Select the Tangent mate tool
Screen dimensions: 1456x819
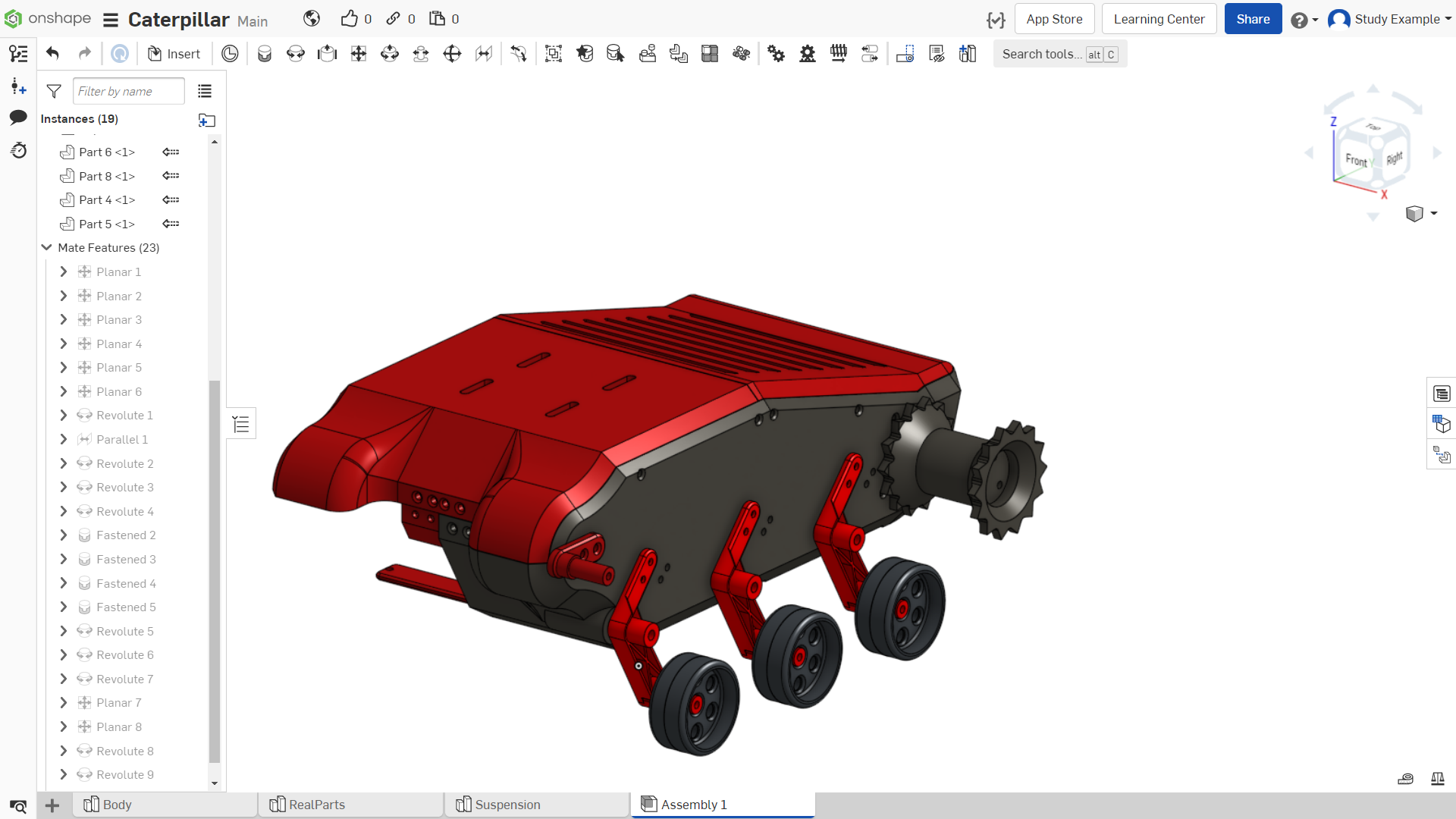coord(519,53)
